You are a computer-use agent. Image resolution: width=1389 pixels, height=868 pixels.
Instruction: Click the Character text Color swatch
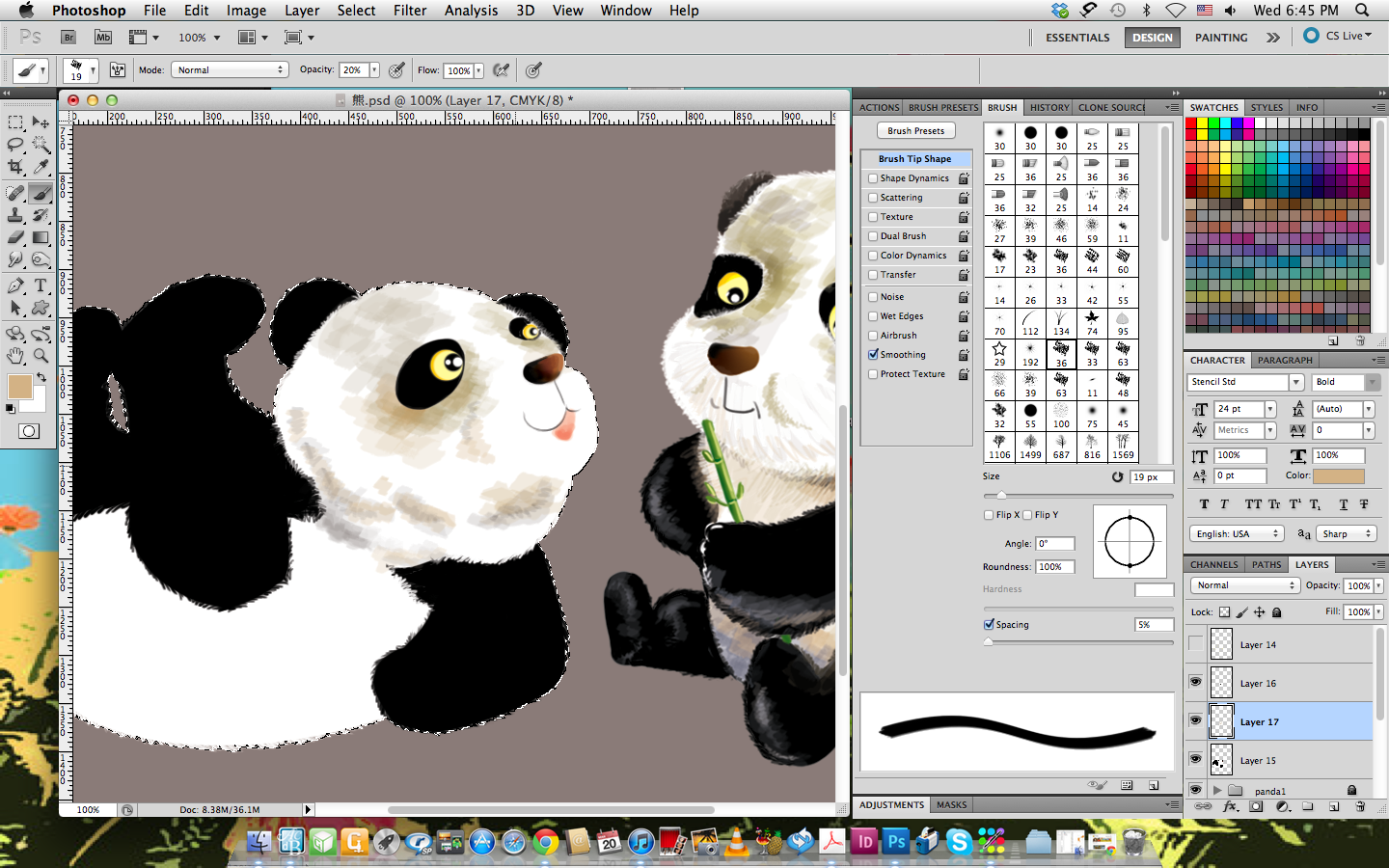[1339, 475]
